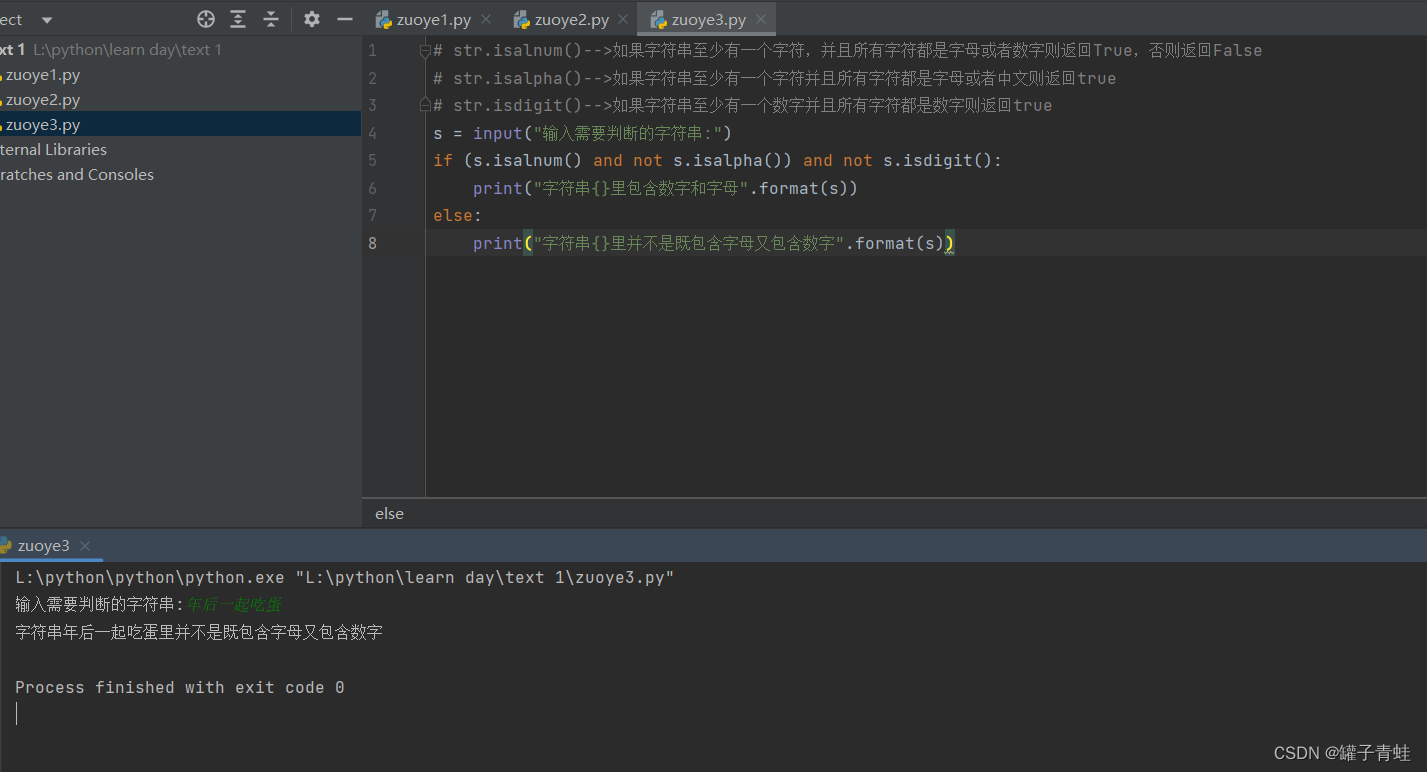Select opened file with the crosshair locate icon
This screenshot has width=1427, height=772.
[205, 19]
